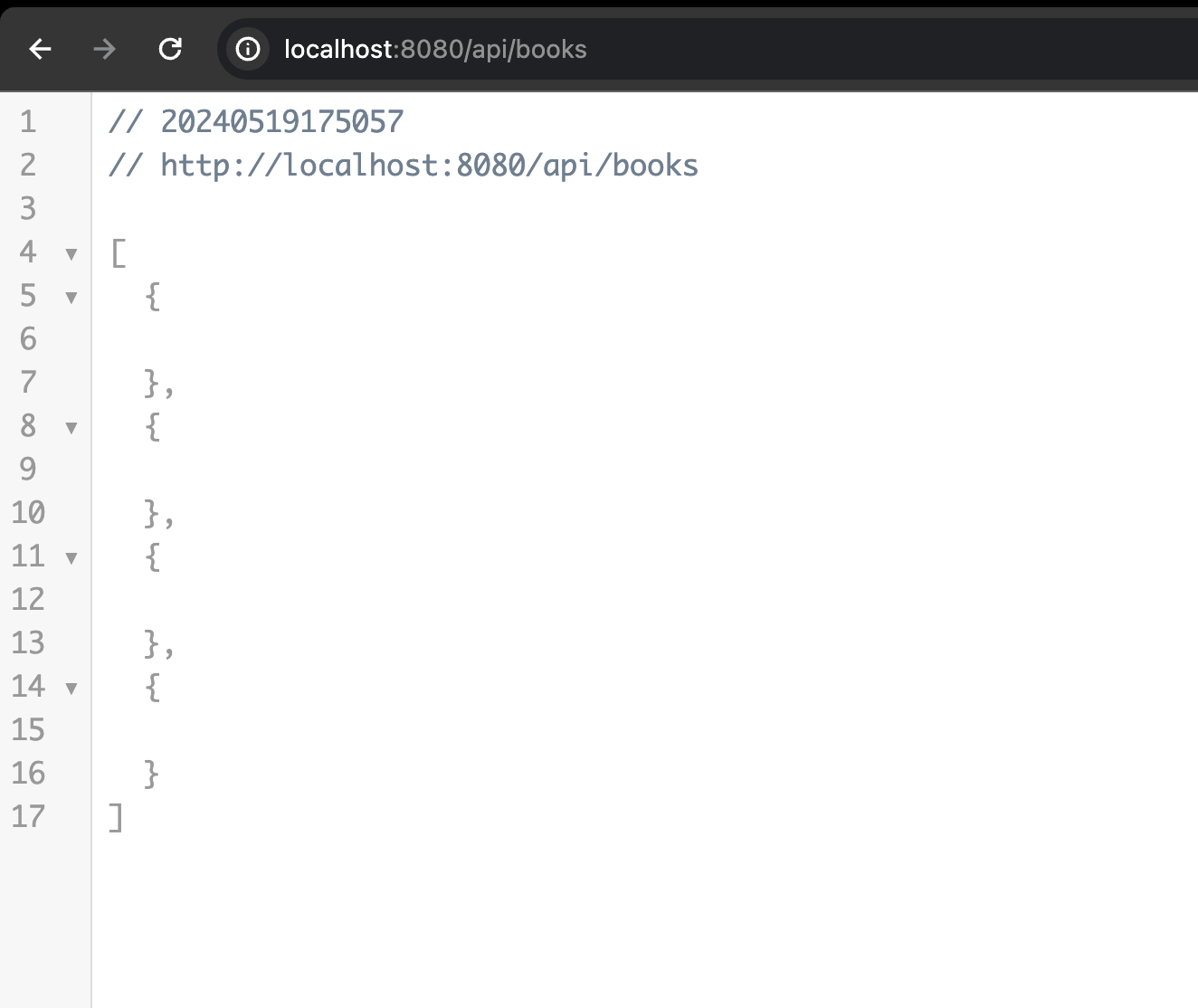Focus the address bar showing localhost:8080/api/books
The height and width of the screenshot is (1008, 1198).
pos(708,49)
